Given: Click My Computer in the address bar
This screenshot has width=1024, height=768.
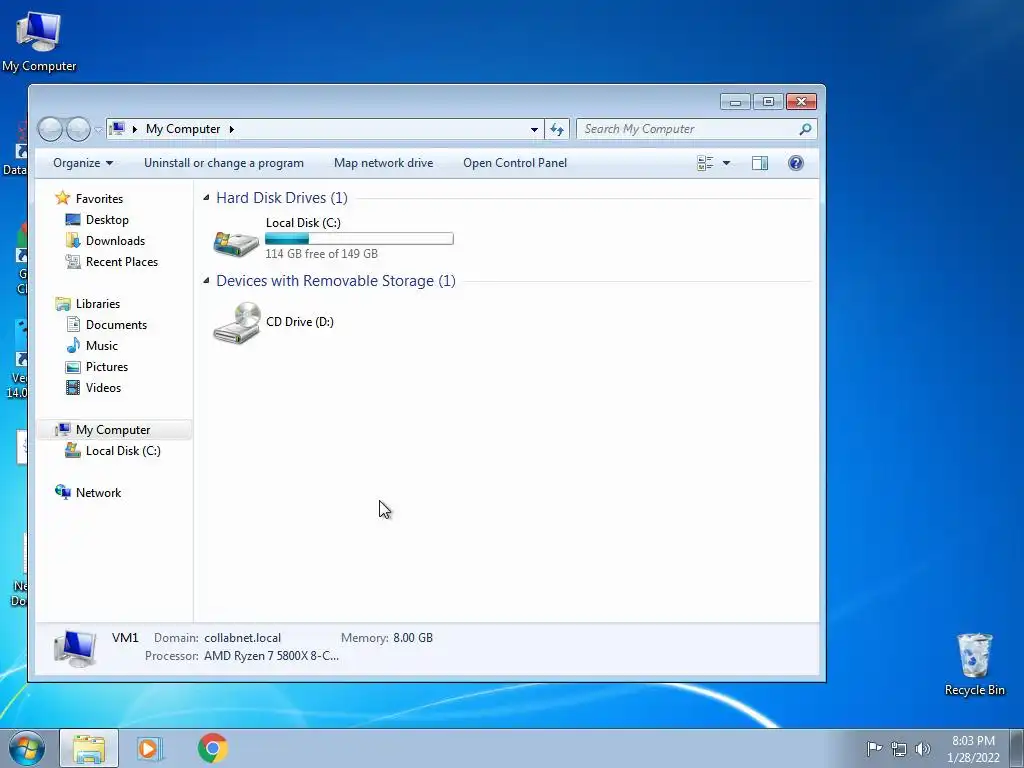Looking at the screenshot, I should pos(183,129).
